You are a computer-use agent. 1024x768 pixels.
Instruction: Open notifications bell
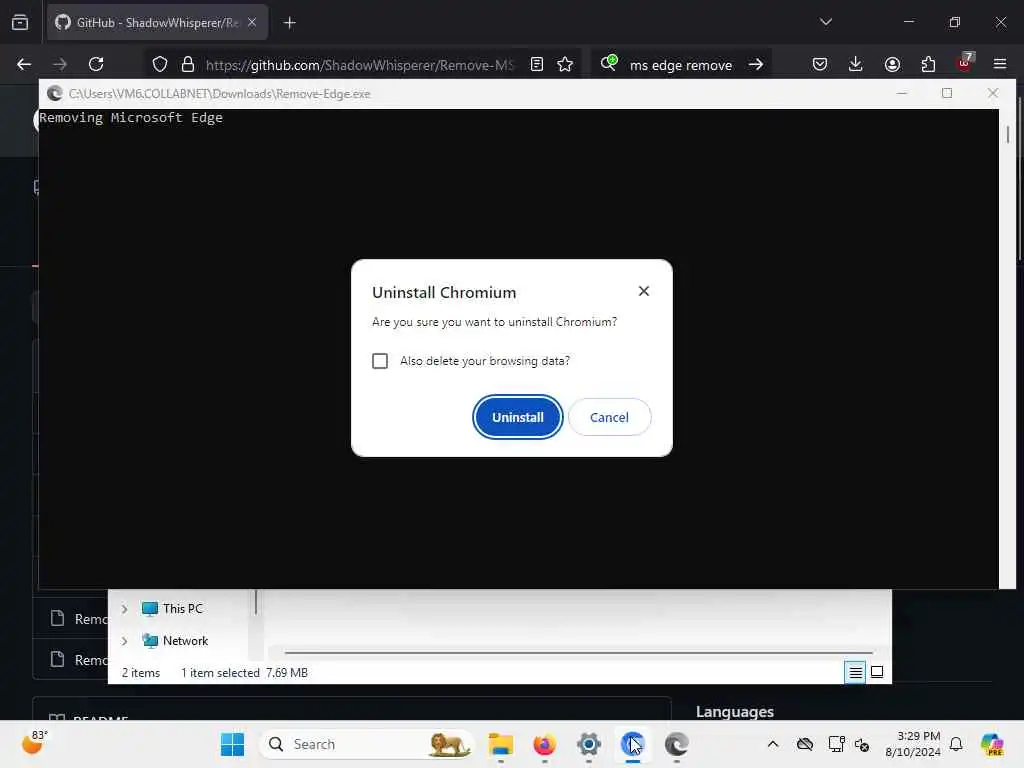(x=956, y=744)
